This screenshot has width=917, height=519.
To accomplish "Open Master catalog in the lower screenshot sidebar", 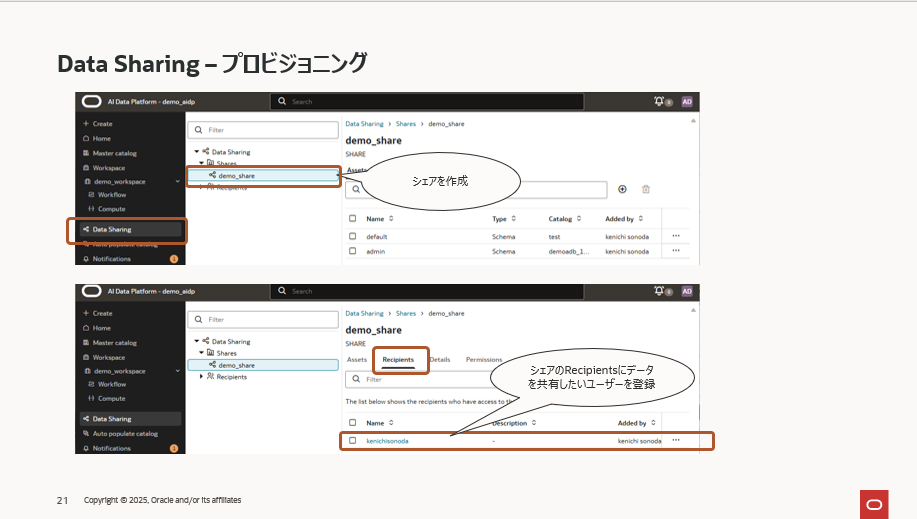I will pos(109,343).
